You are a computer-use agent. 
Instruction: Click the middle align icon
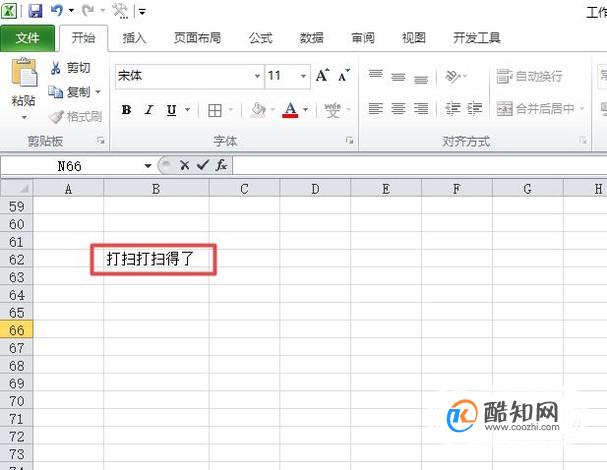398,76
